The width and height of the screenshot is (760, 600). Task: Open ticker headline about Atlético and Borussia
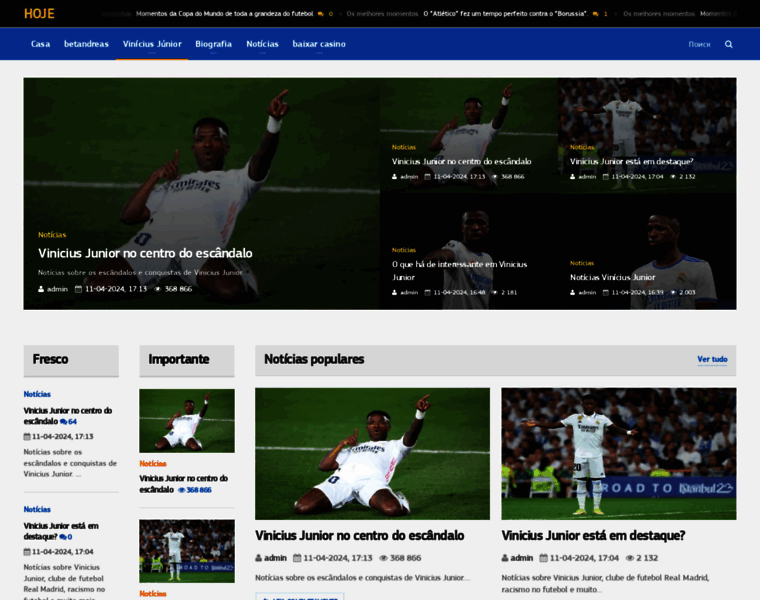tap(506, 14)
